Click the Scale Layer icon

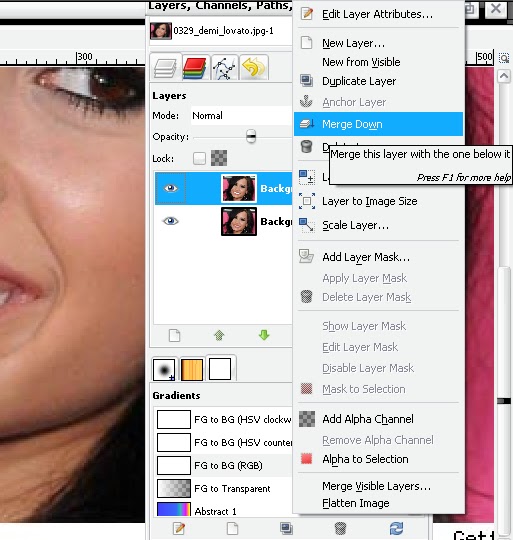(306, 225)
